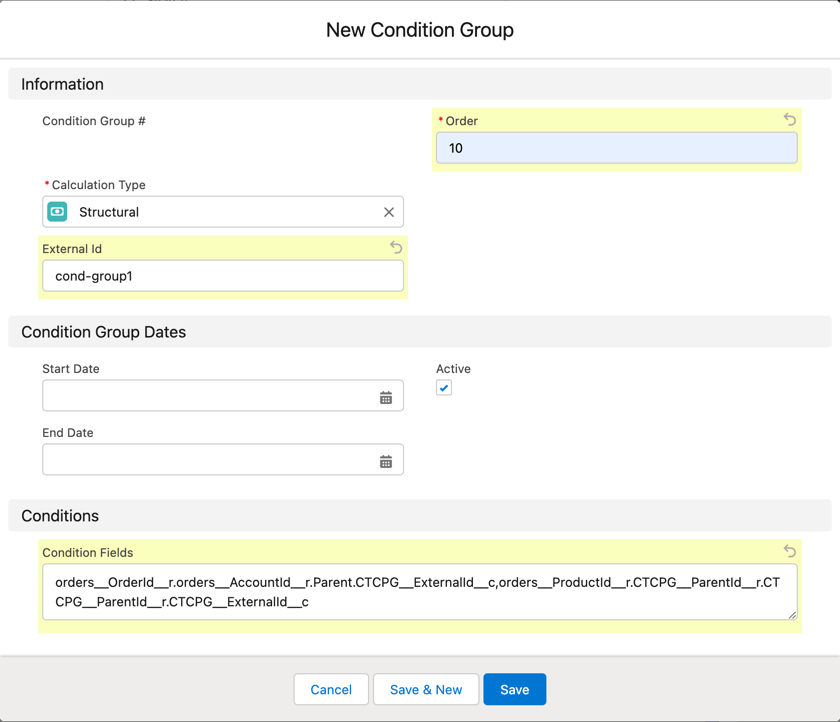
Task: Click the empty Start Date input
Action: coord(200,396)
